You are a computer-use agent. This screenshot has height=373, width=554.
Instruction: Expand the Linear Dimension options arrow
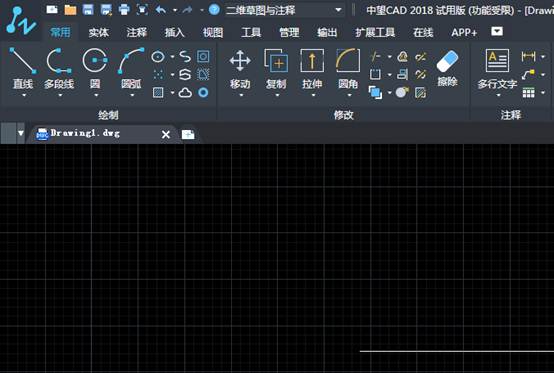[x=543, y=57]
